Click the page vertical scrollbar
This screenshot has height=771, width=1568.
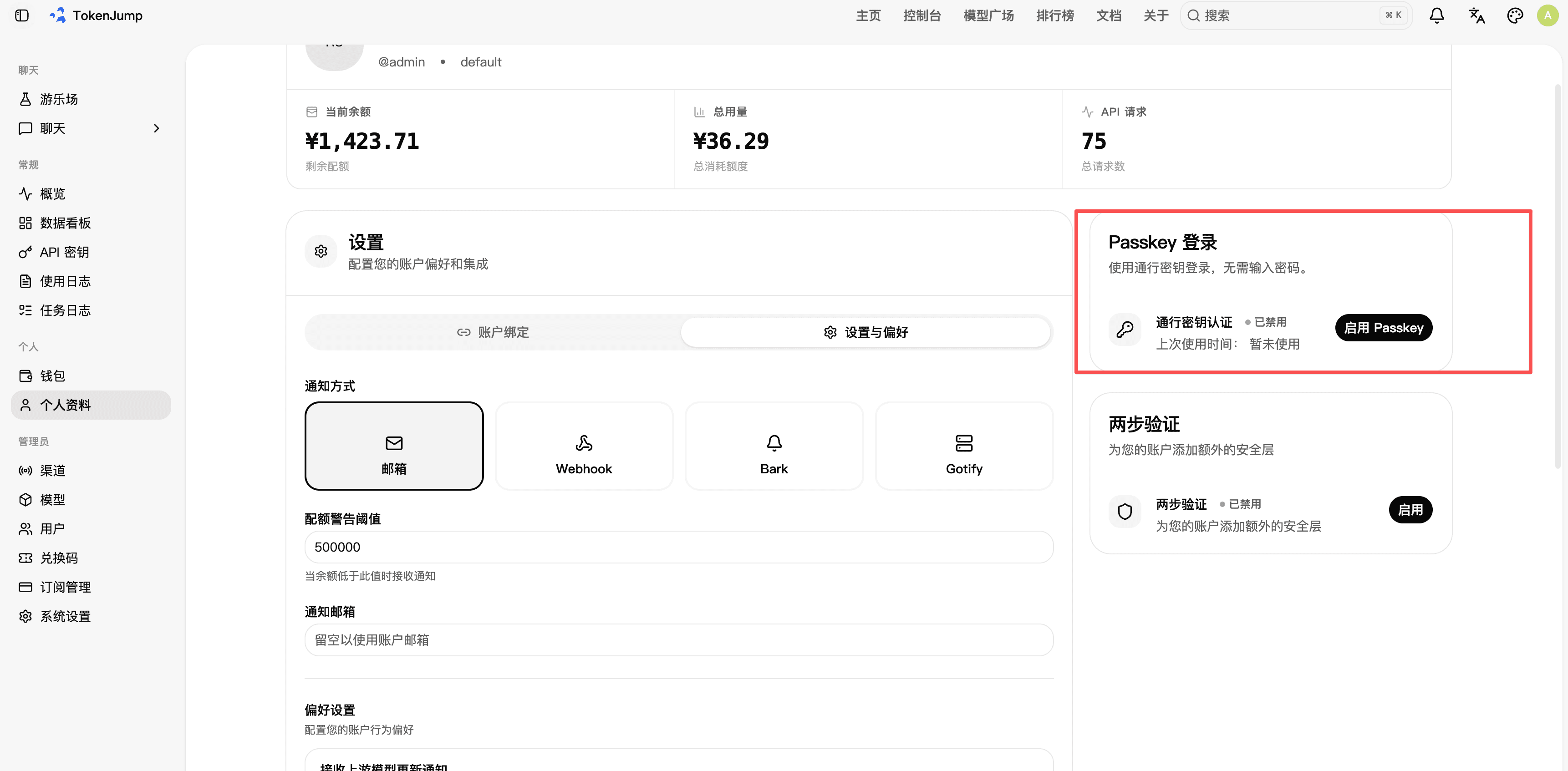(x=1558, y=277)
